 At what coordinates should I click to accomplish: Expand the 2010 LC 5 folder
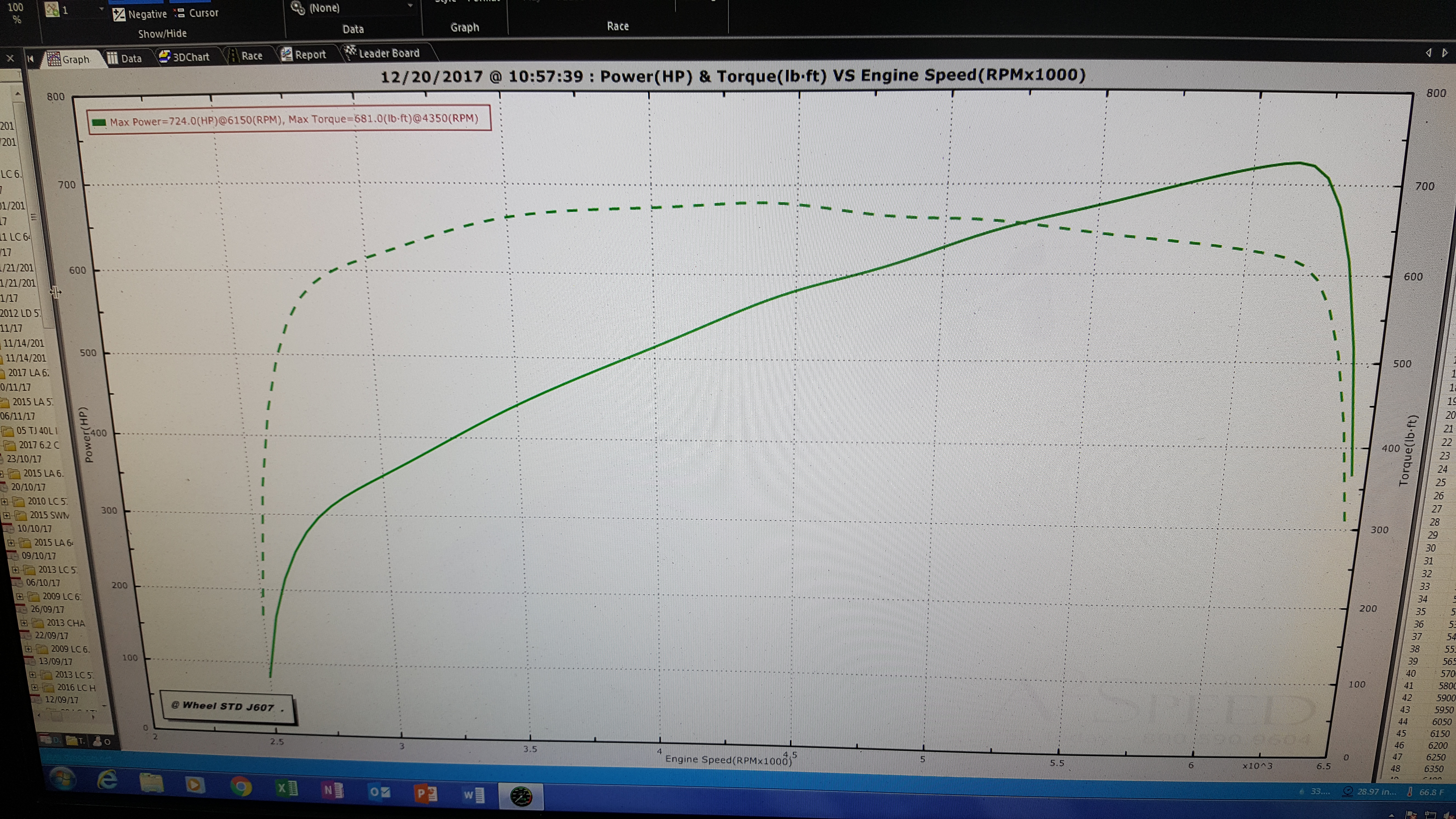click(x=4, y=501)
